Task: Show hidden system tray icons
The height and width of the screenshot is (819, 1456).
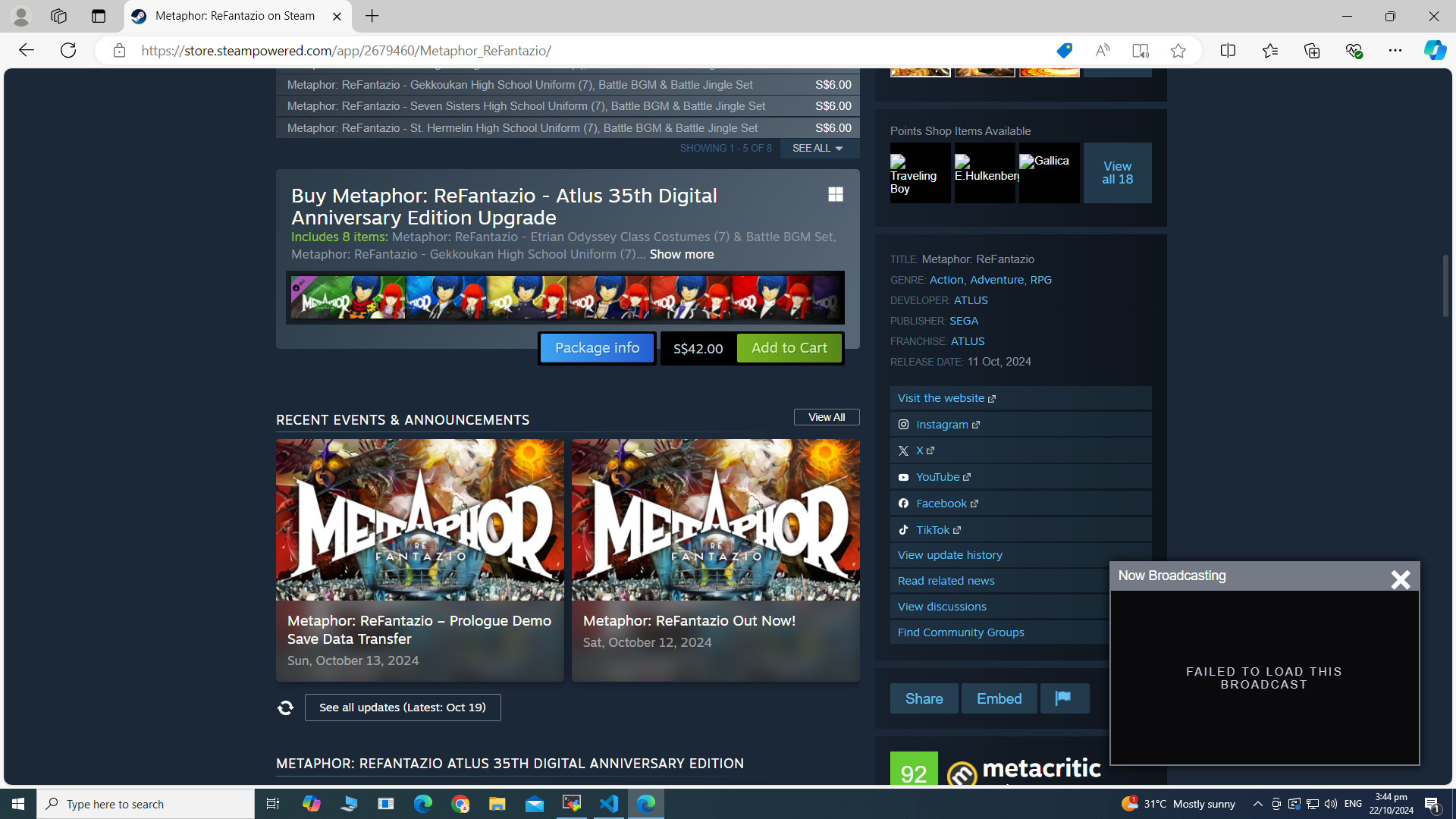Action: 1257,804
